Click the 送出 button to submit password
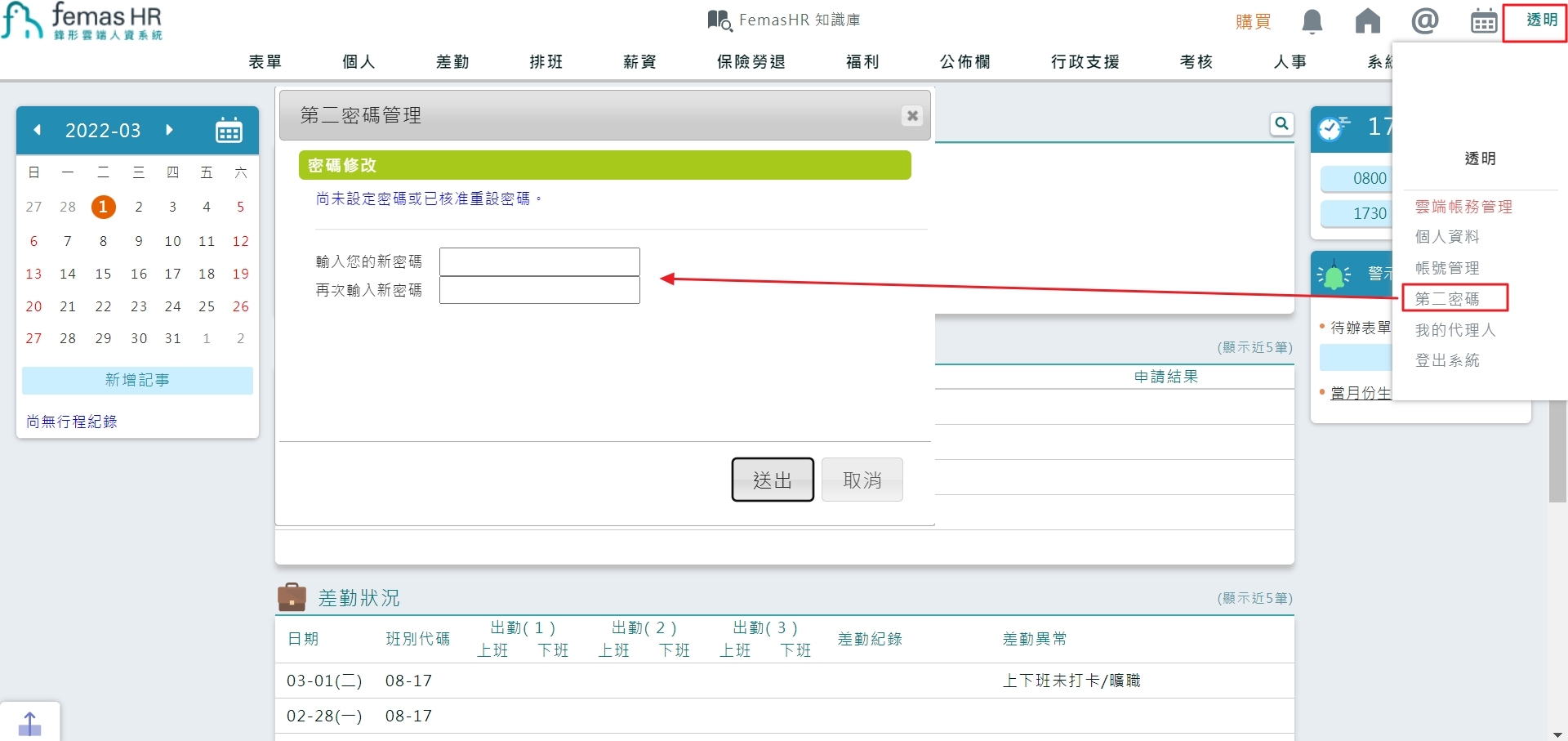Image resolution: width=1568 pixels, height=741 pixels. (x=772, y=480)
